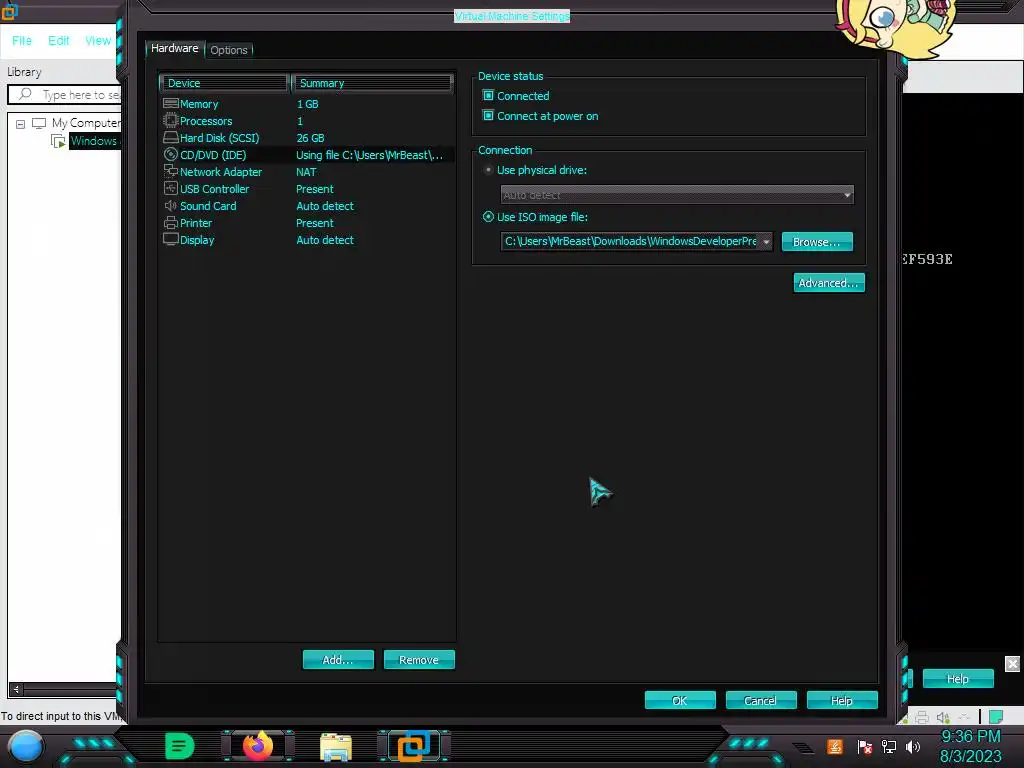Viewport: 1024px width, 768px height.
Task: Click the VM status bar printer icon
Action: tap(922, 717)
